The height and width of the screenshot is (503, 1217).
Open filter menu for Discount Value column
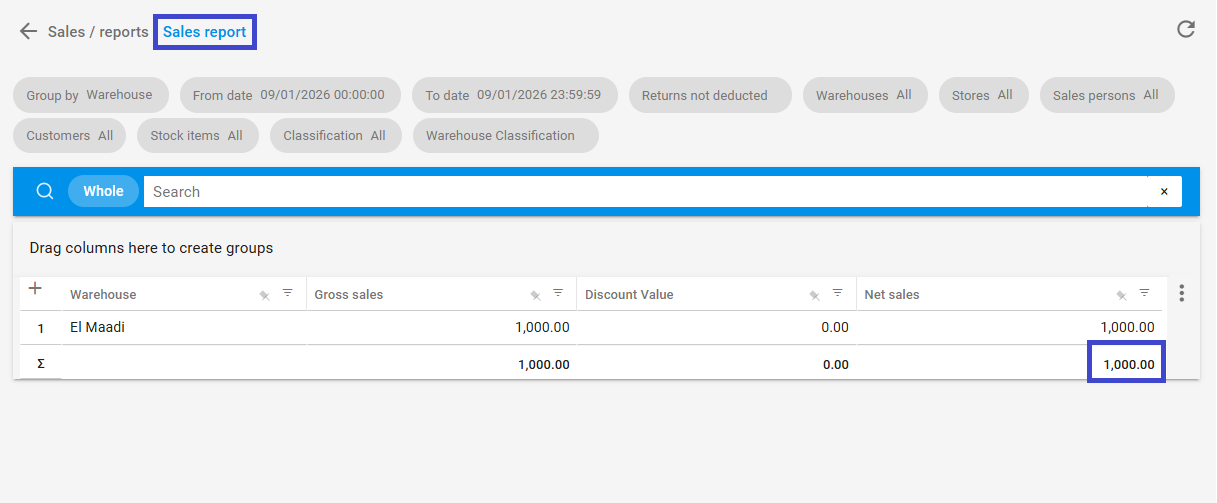(x=838, y=293)
